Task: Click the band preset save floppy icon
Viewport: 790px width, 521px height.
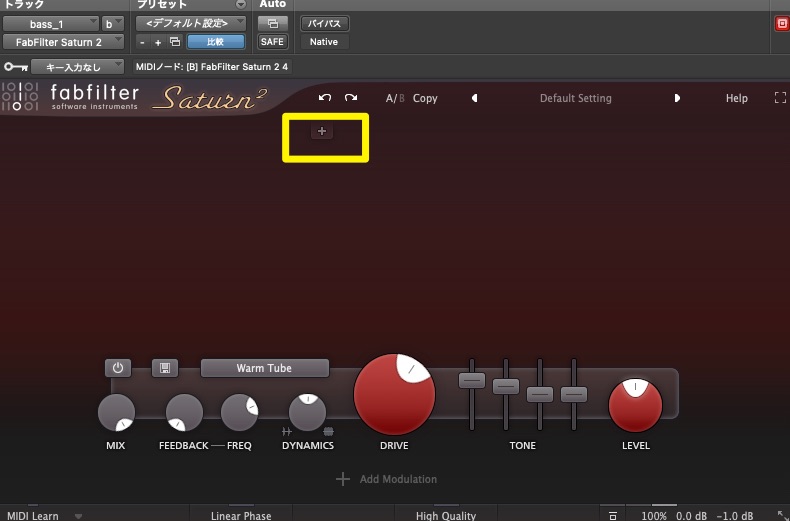Action: click(x=165, y=368)
